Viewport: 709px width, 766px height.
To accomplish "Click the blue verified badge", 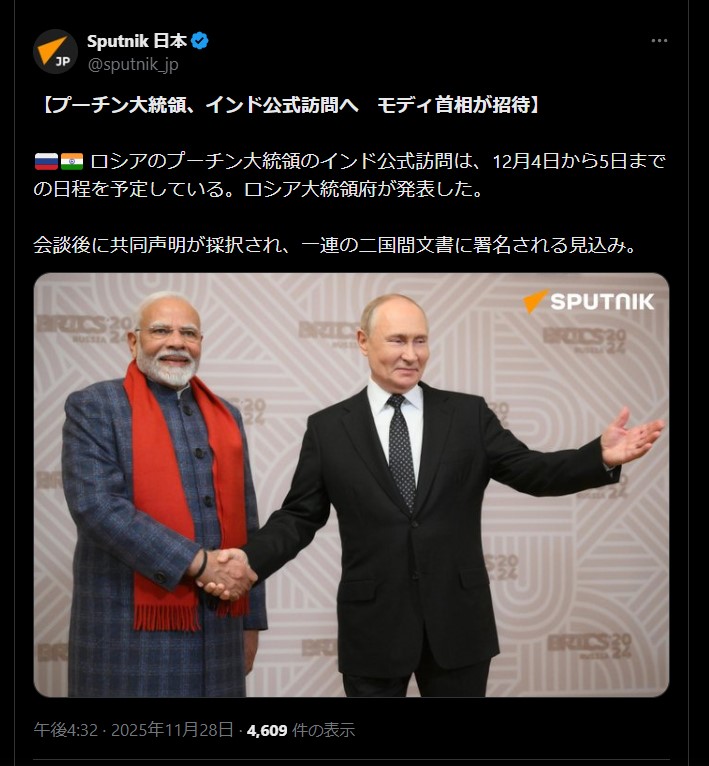I will 200,41.
